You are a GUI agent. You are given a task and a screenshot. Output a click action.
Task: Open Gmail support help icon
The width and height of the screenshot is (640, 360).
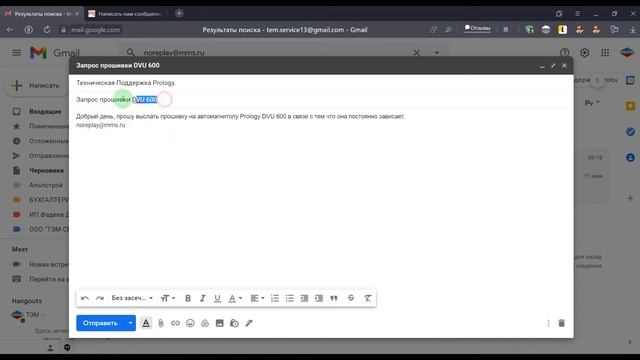click(564, 53)
